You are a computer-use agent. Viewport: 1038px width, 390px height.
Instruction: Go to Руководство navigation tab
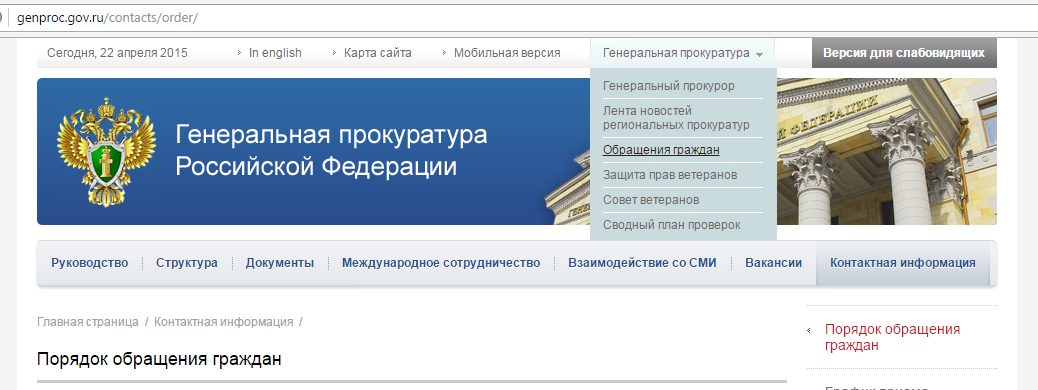click(89, 263)
